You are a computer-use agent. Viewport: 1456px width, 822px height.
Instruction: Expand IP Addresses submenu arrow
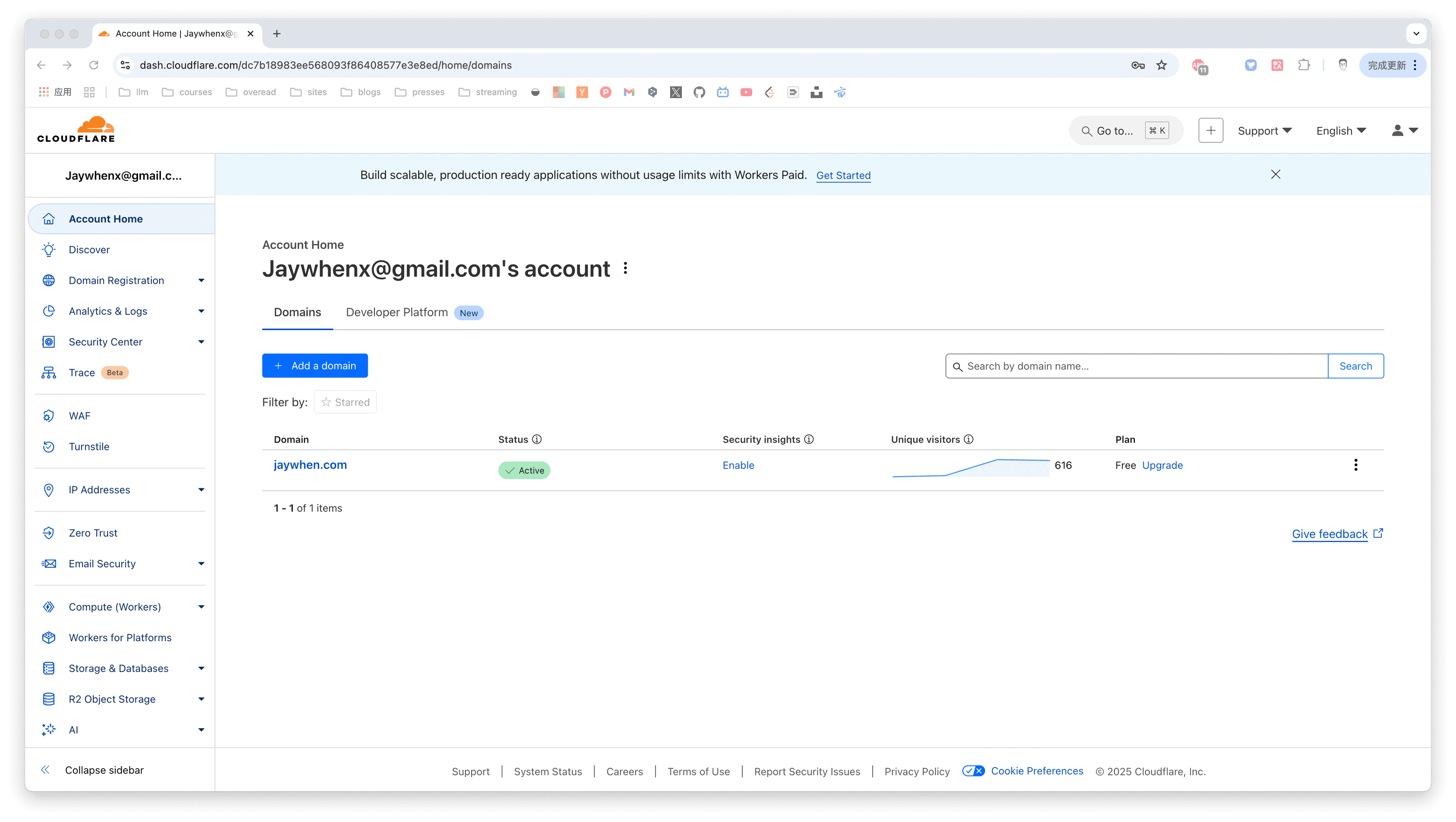coord(201,490)
